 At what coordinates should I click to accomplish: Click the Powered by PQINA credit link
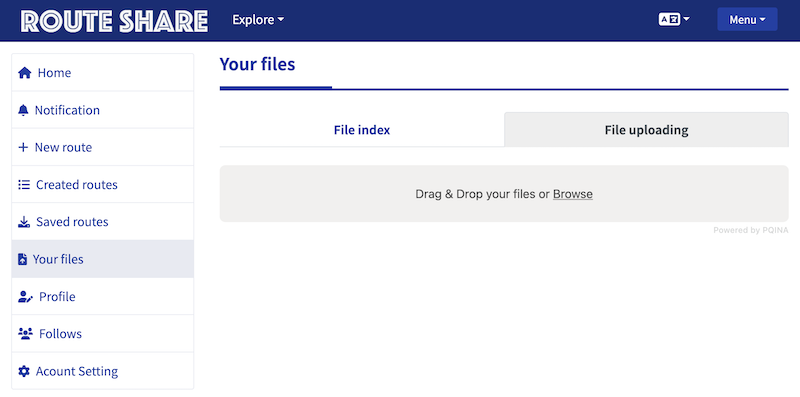click(x=751, y=230)
